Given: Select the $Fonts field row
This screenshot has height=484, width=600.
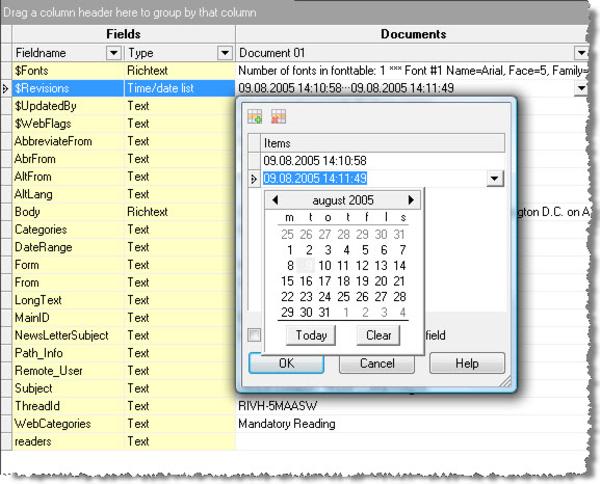Looking at the screenshot, I should click(x=67, y=70).
